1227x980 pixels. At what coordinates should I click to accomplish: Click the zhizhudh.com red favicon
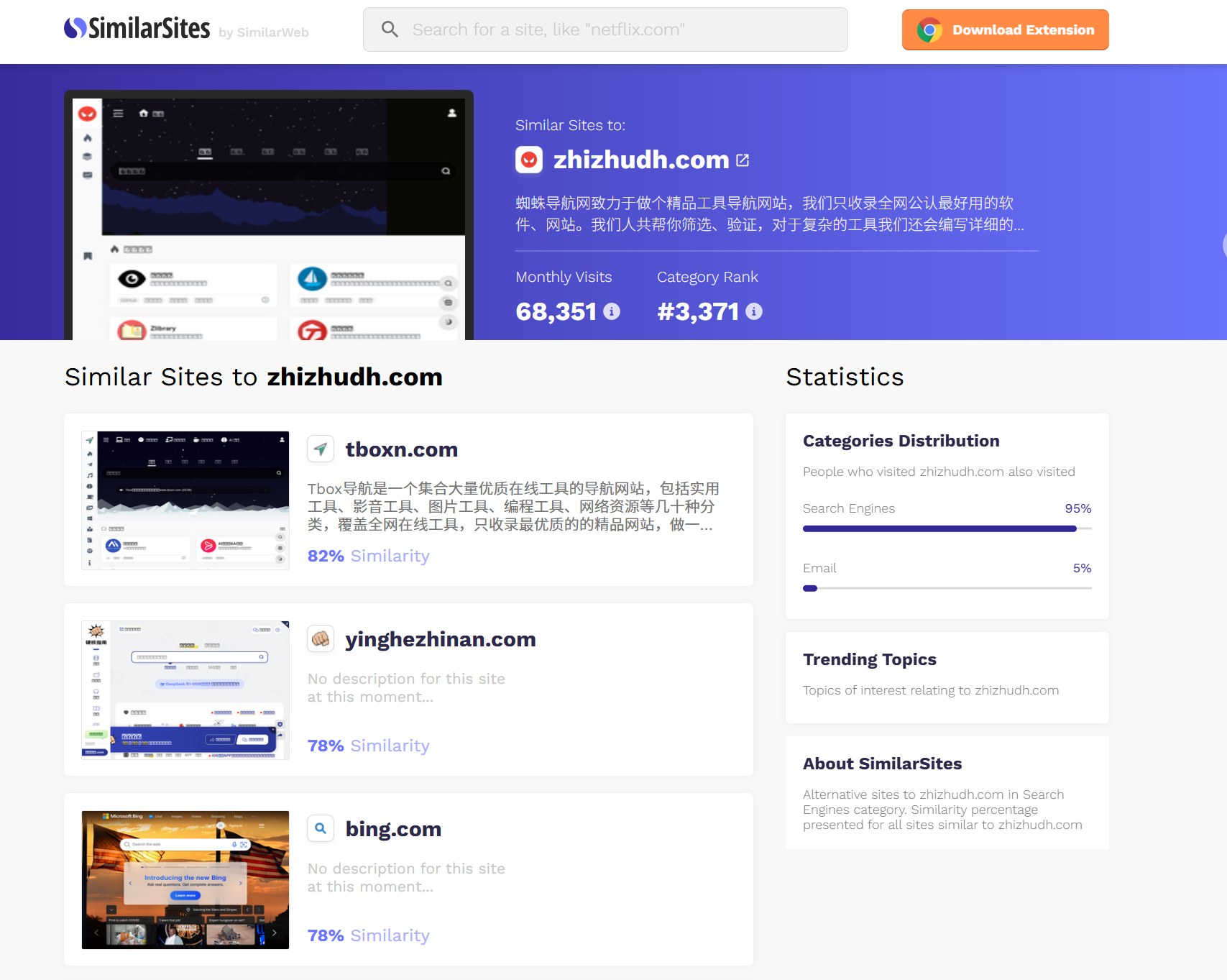coord(529,160)
